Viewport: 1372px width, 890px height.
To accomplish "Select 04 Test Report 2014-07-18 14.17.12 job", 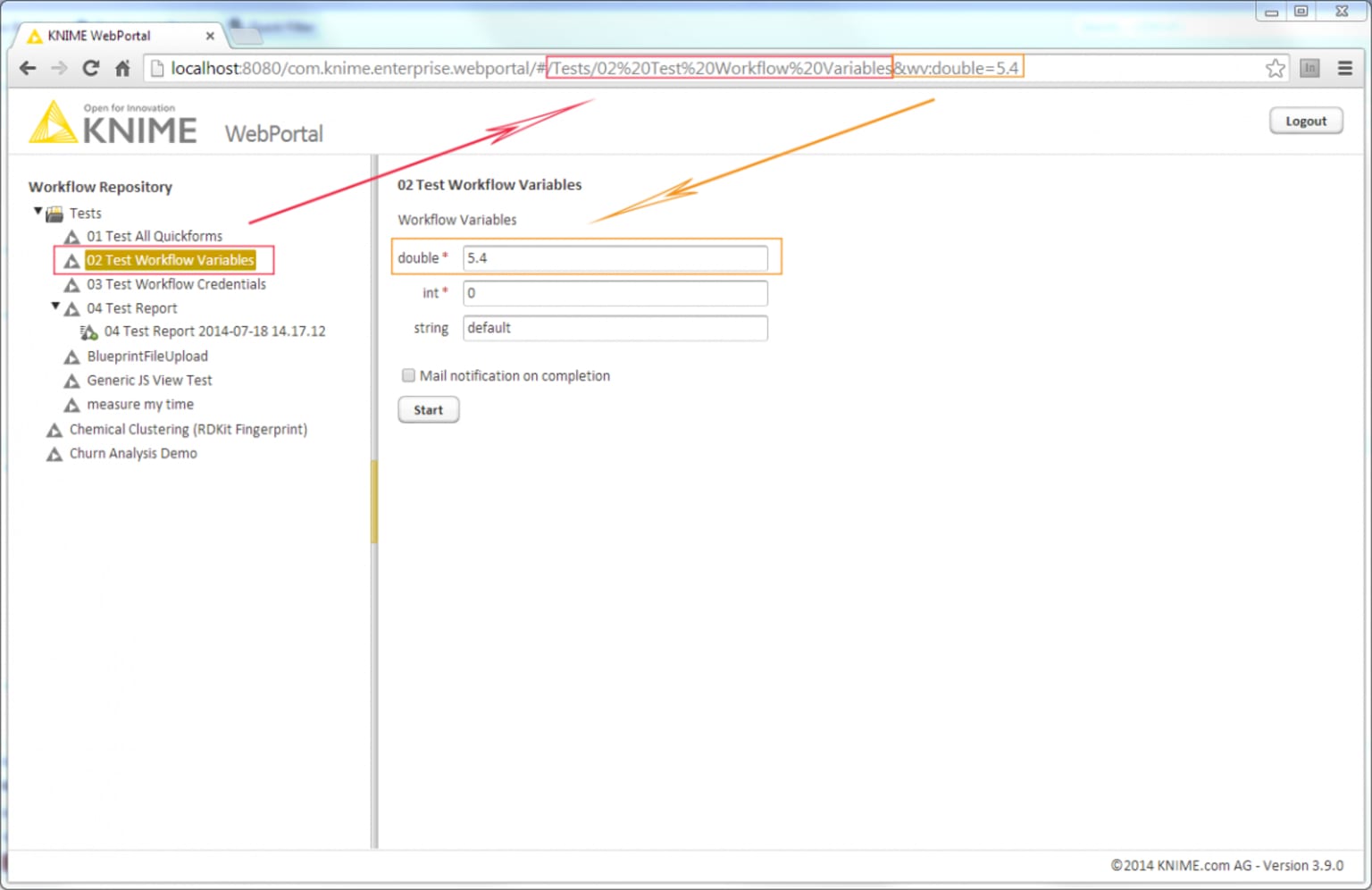I will pyautogui.click(x=214, y=332).
